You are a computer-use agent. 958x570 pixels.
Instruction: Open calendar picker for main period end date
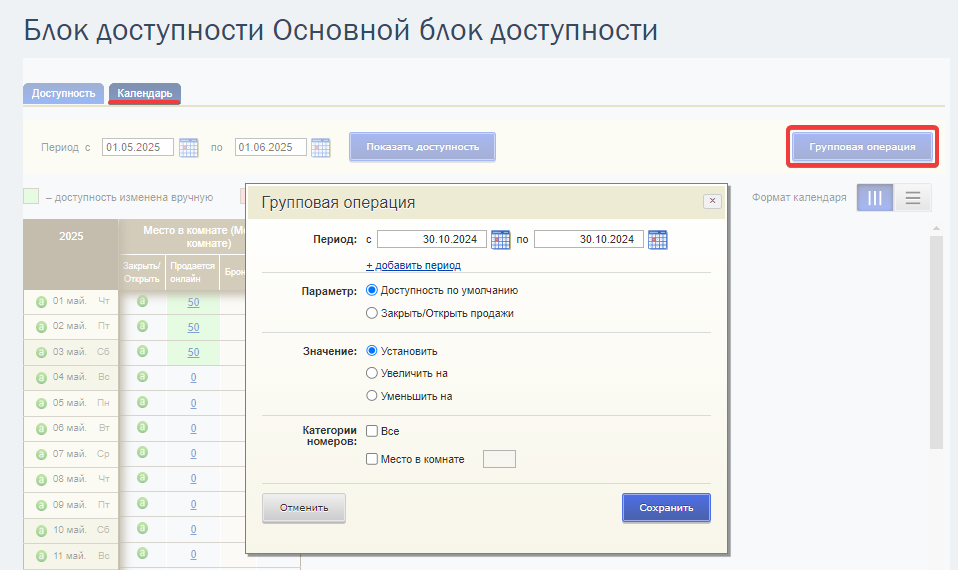321,147
